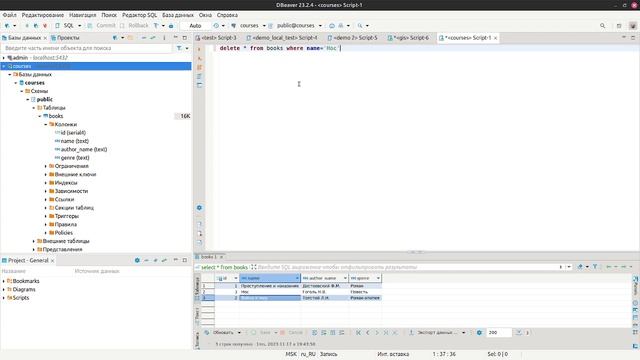
Task: Toggle the Auto commit mode field
Action: (196, 25)
